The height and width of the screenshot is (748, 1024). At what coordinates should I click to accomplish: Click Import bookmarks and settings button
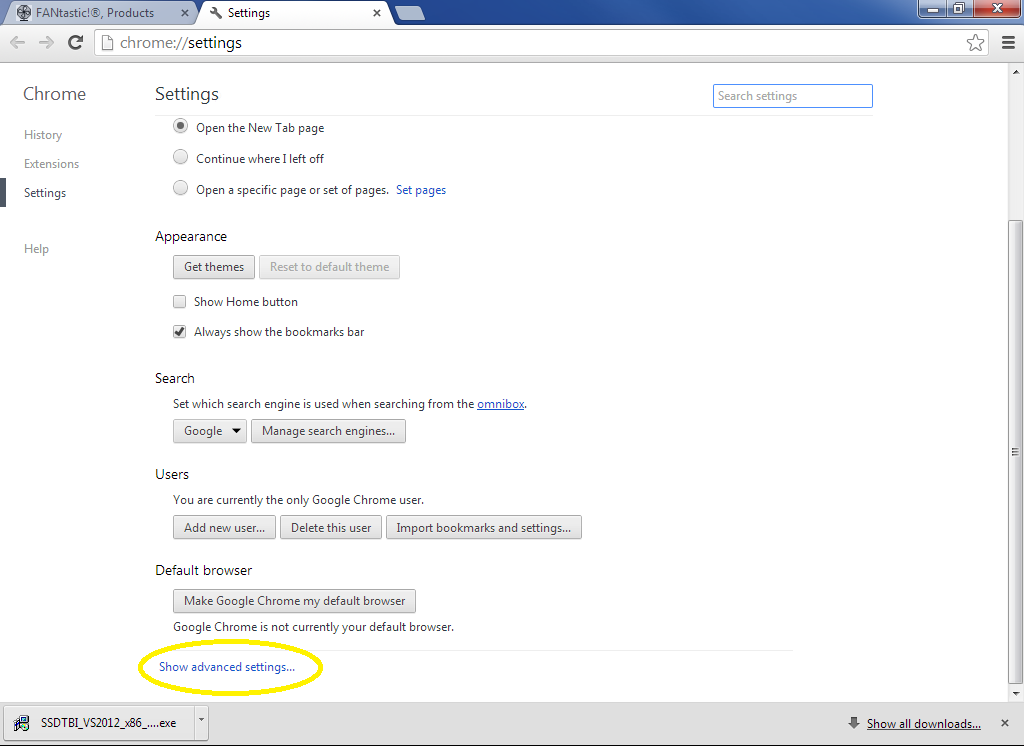[484, 528]
